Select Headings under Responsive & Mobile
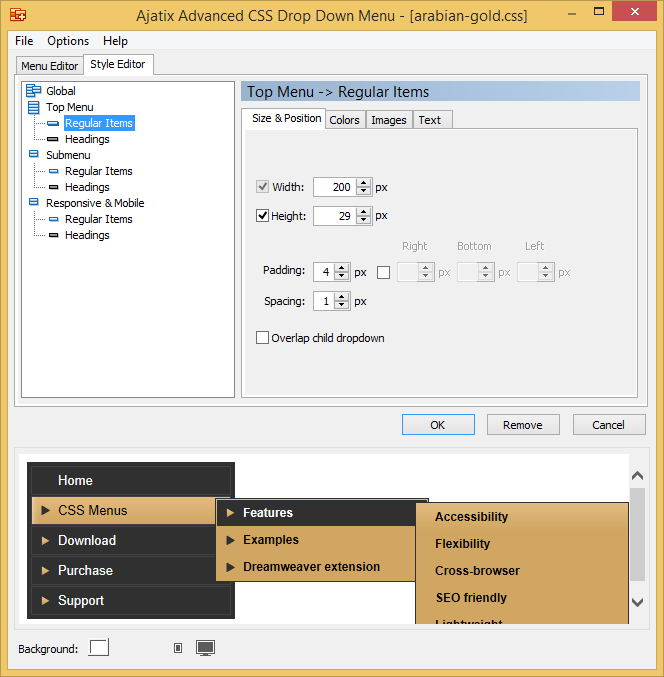This screenshot has height=677, width=664. click(x=87, y=235)
